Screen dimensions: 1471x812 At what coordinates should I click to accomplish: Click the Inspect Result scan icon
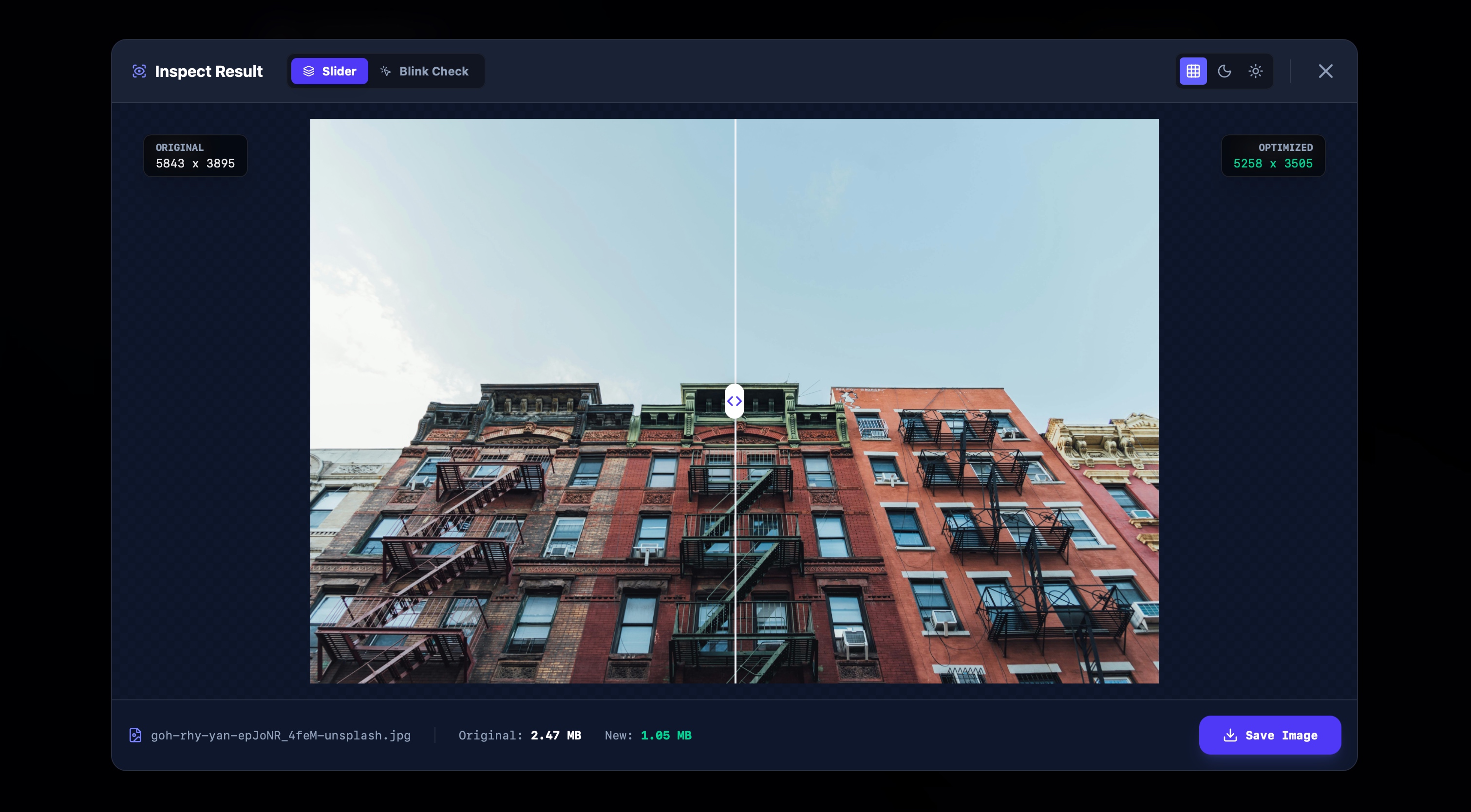[139, 72]
